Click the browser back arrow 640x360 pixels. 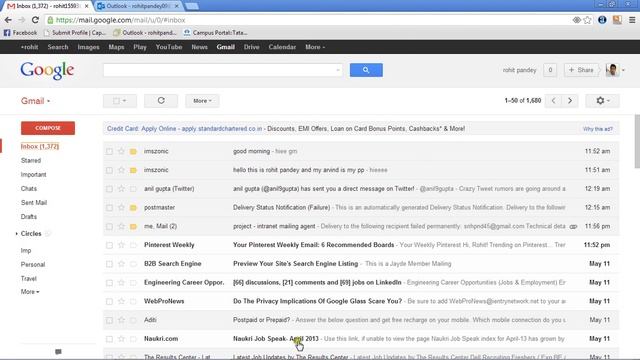tap(8, 20)
